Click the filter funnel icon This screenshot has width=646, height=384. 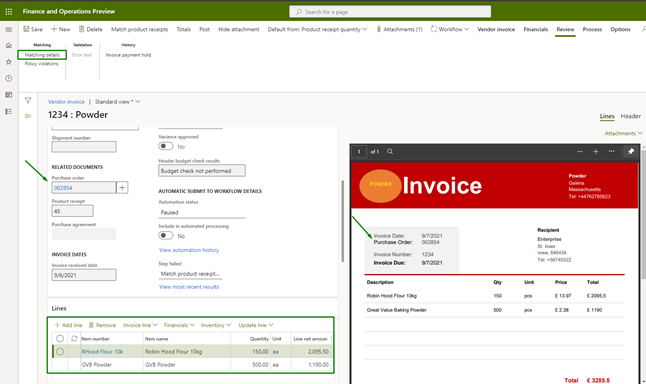pos(28,100)
